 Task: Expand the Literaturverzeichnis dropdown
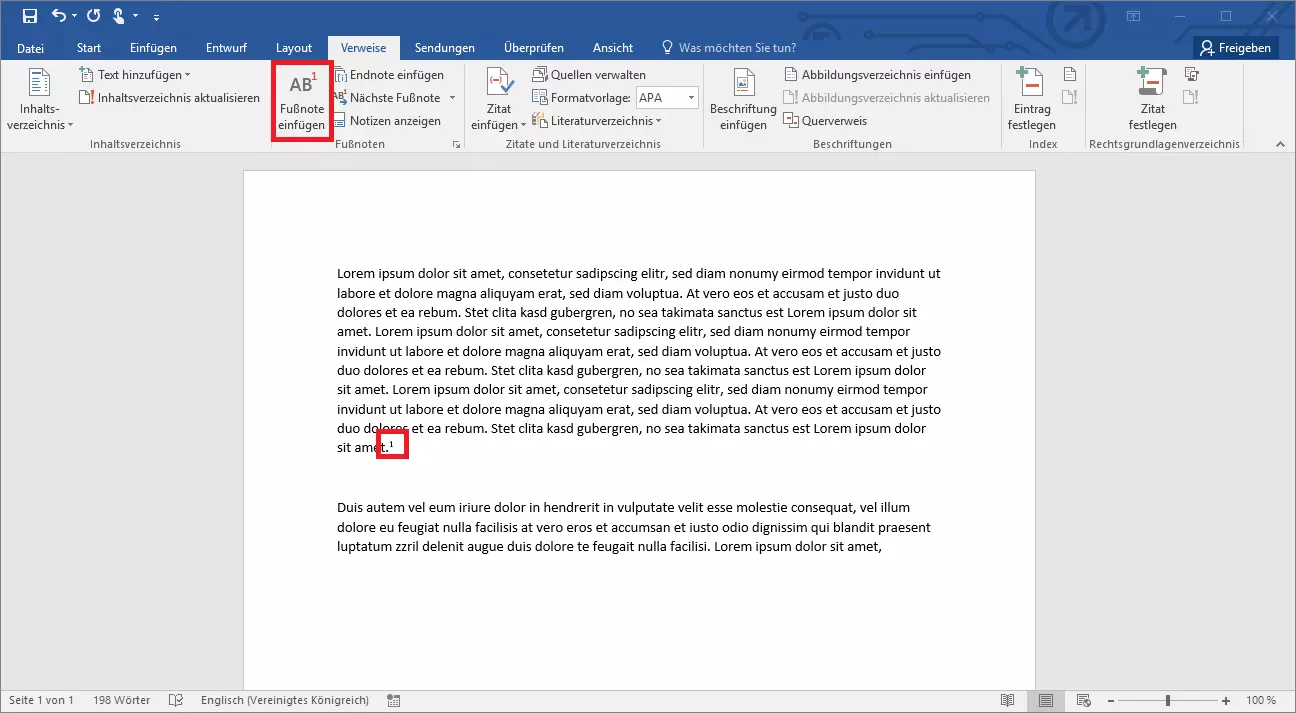pos(598,121)
